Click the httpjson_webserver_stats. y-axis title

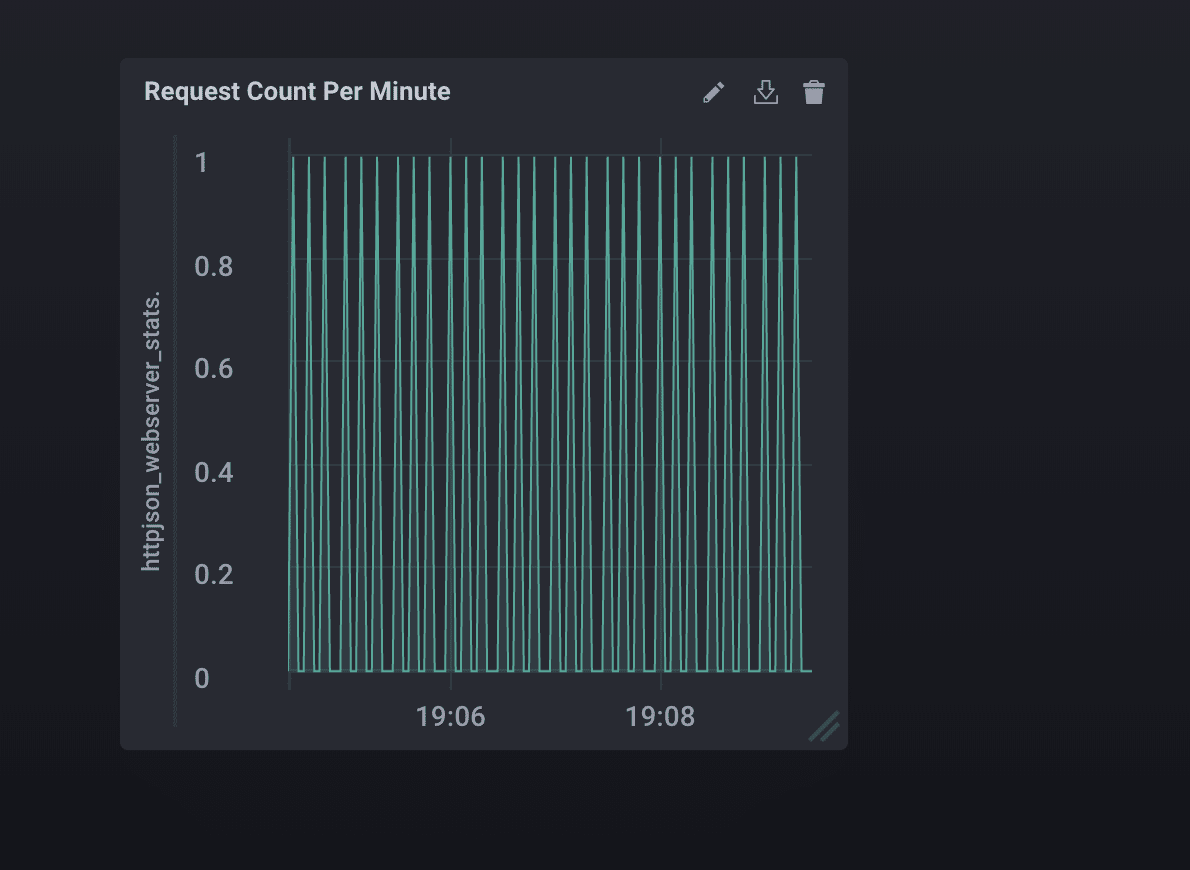coord(151,432)
